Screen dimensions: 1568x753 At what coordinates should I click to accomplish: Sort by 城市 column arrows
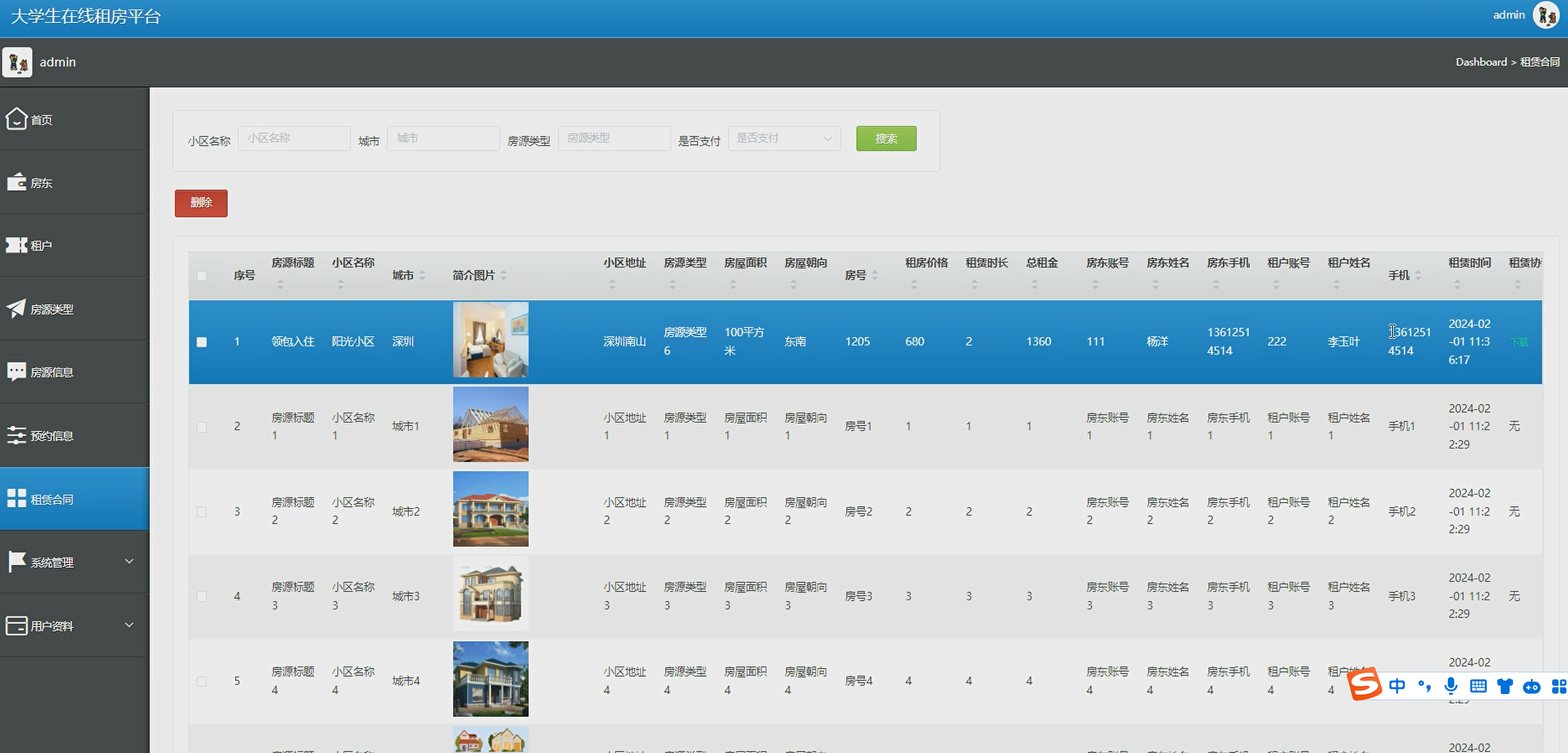[x=423, y=275]
